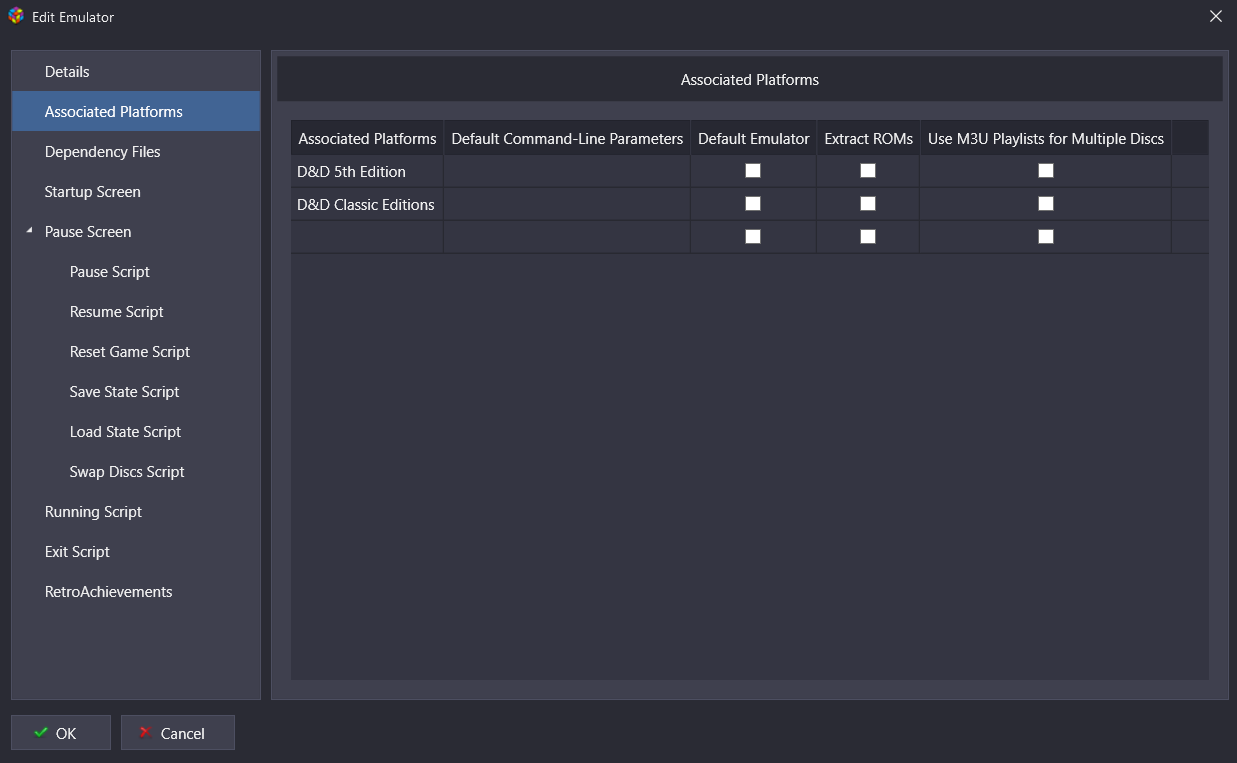This screenshot has height=763, width=1237.
Task: Check M3U Playlists box in the empty new row
Action: click(1046, 237)
